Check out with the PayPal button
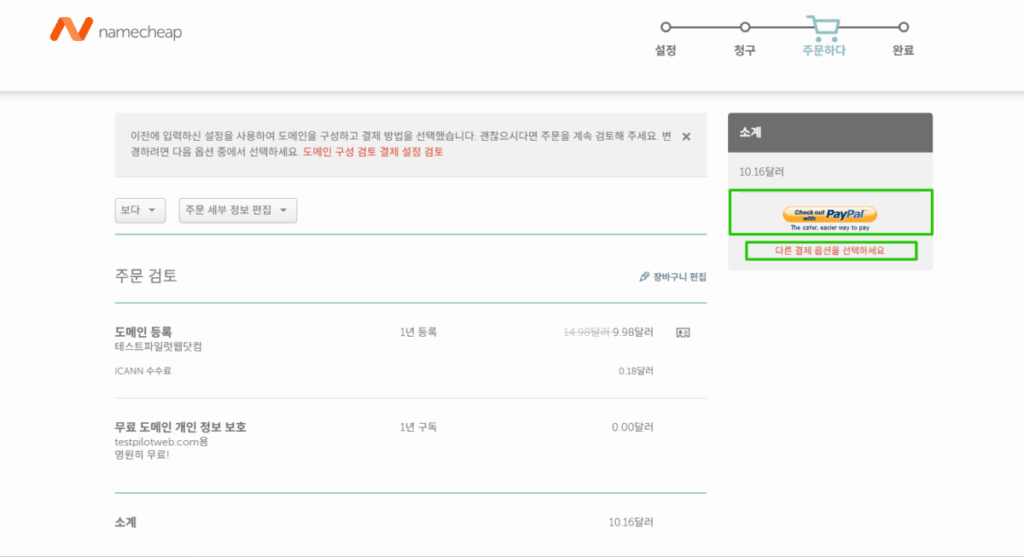Viewport: 1024px width, 557px height. 830,215
